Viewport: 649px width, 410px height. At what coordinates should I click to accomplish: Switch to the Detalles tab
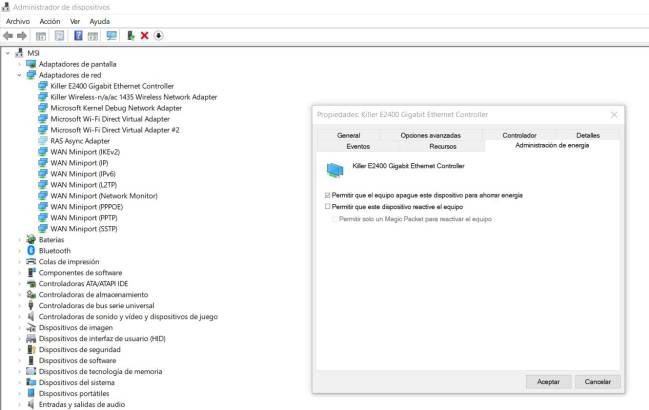click(588, 135)
